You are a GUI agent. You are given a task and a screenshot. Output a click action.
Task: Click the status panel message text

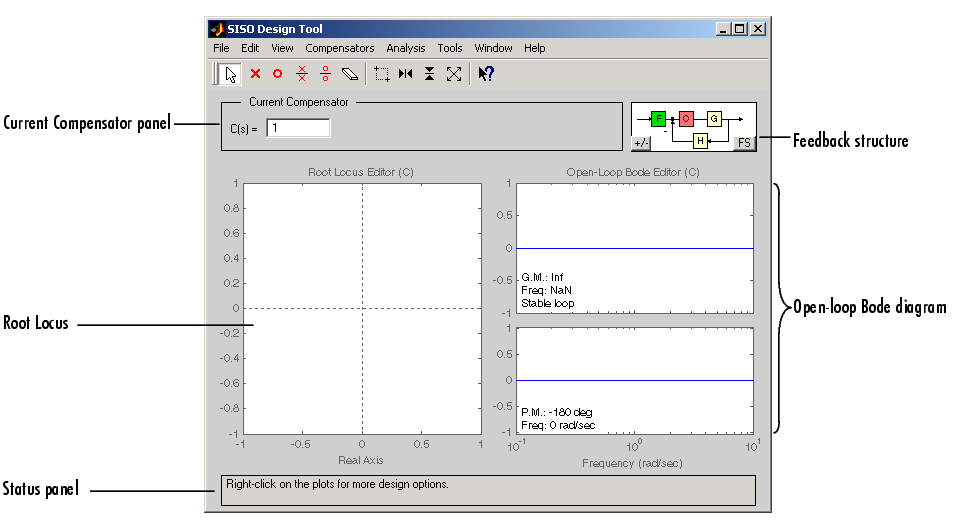point(337,484)
